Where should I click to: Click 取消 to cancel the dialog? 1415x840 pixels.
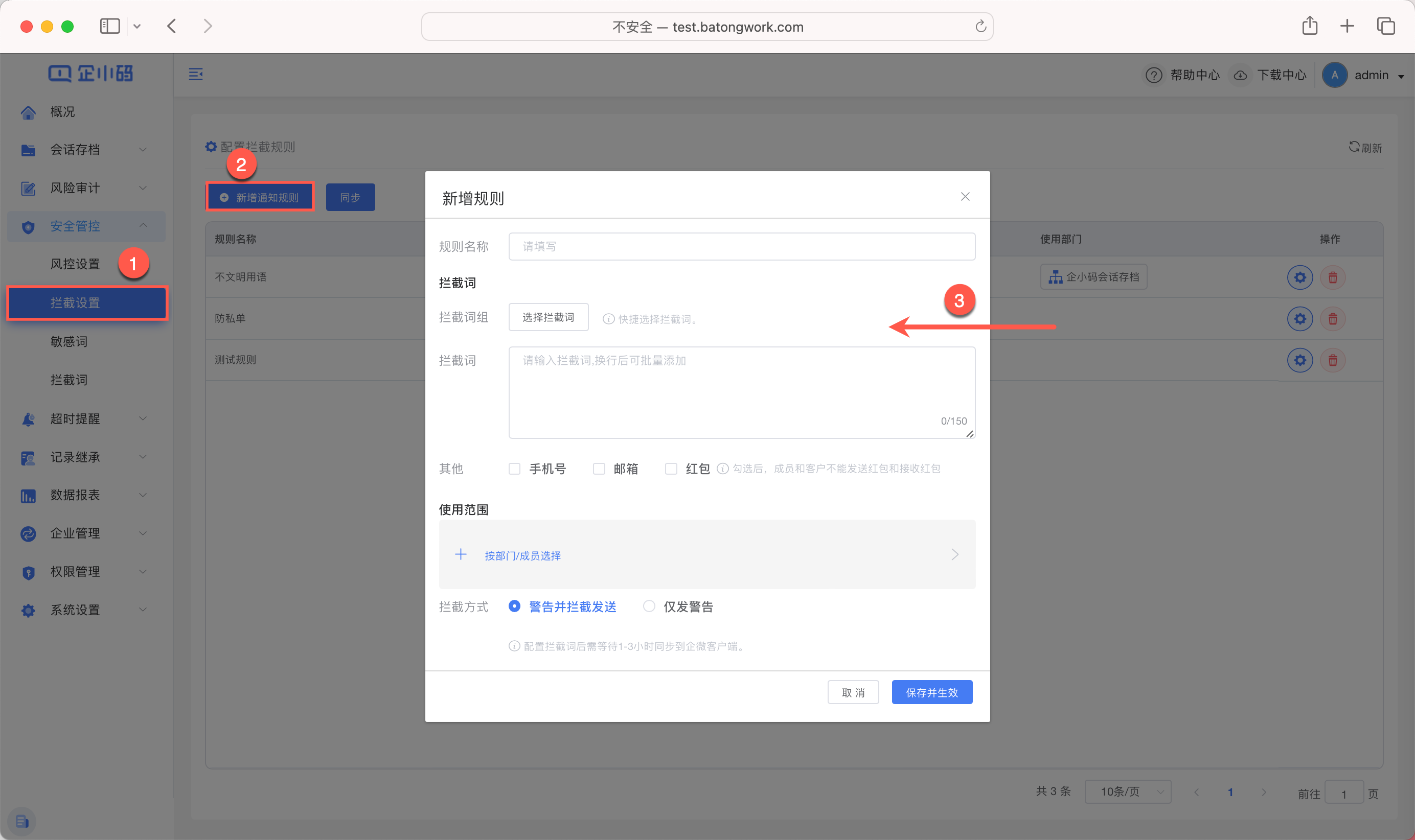[x=853, y=692]
